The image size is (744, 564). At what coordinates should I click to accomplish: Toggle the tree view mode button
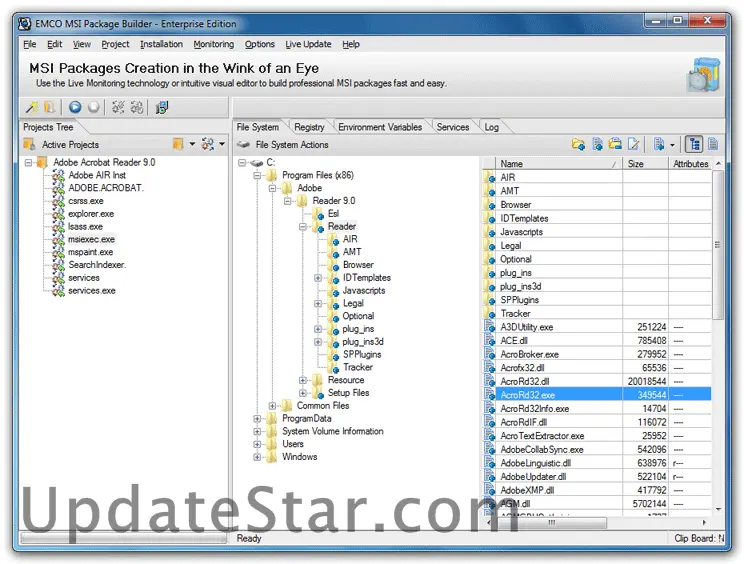click(695, 144)
